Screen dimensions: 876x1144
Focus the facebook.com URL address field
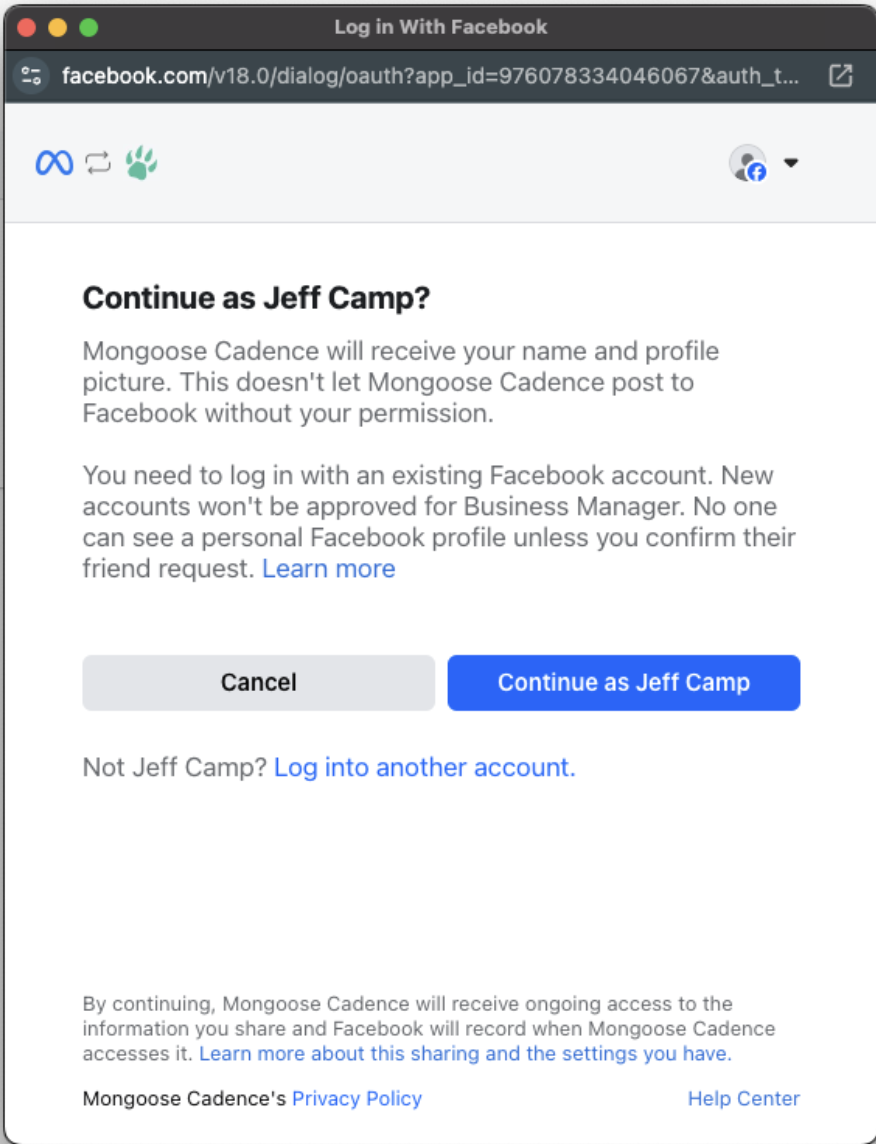(x=430, y=75)
